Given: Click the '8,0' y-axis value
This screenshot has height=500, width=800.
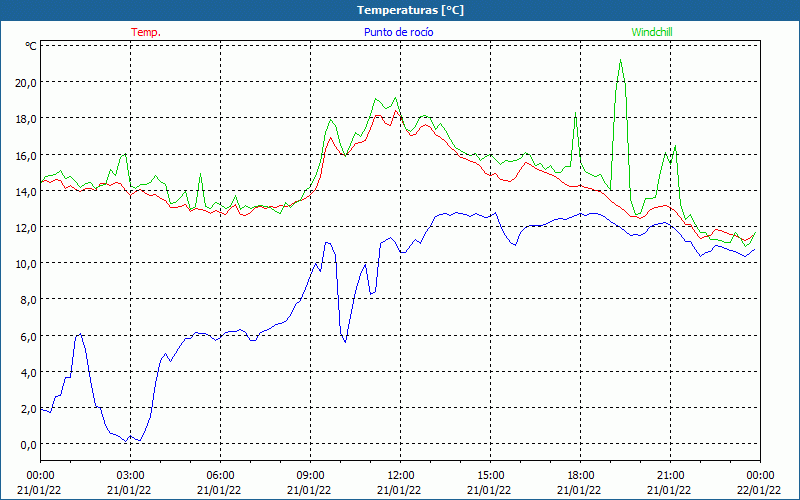Looking at the screenshot, I should point(28,300).
